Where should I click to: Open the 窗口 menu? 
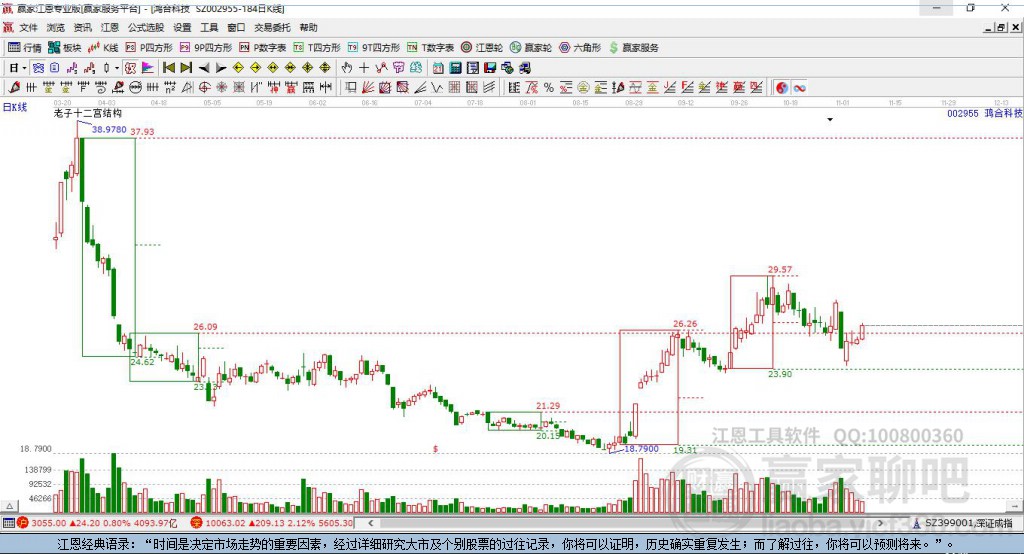[x=236, y=27]
